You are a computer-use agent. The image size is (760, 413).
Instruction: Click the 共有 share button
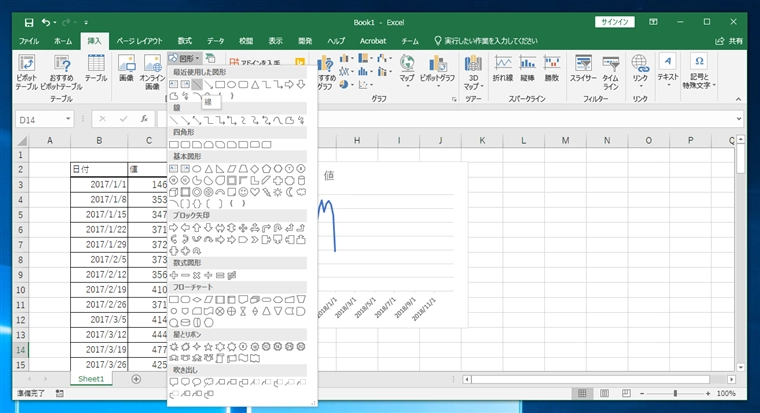coord(730,41)
